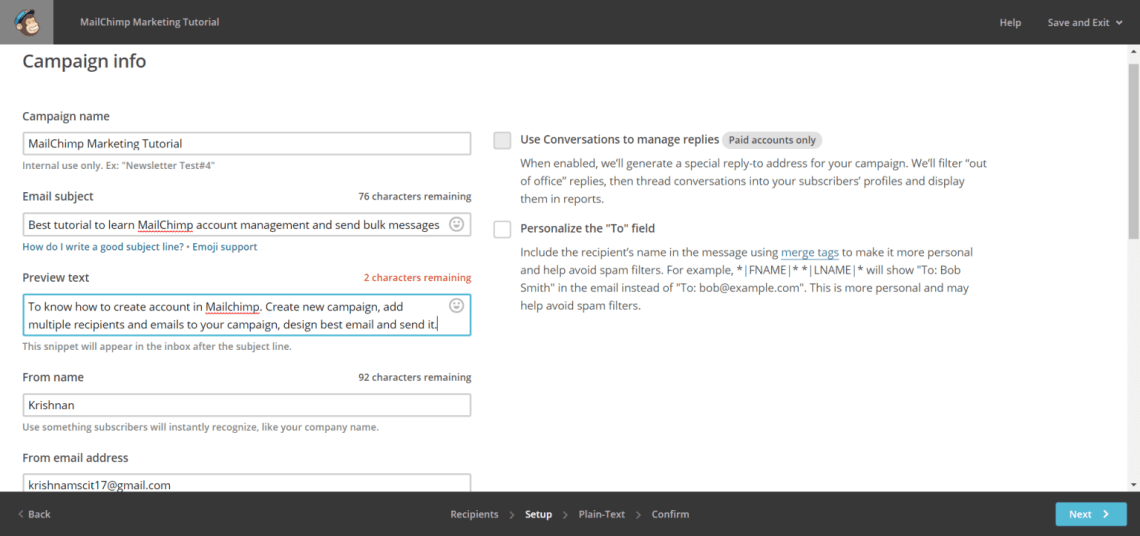Click the "92 characters remaining" counter
Screen dimensions: 1140x536
point(414,377)
